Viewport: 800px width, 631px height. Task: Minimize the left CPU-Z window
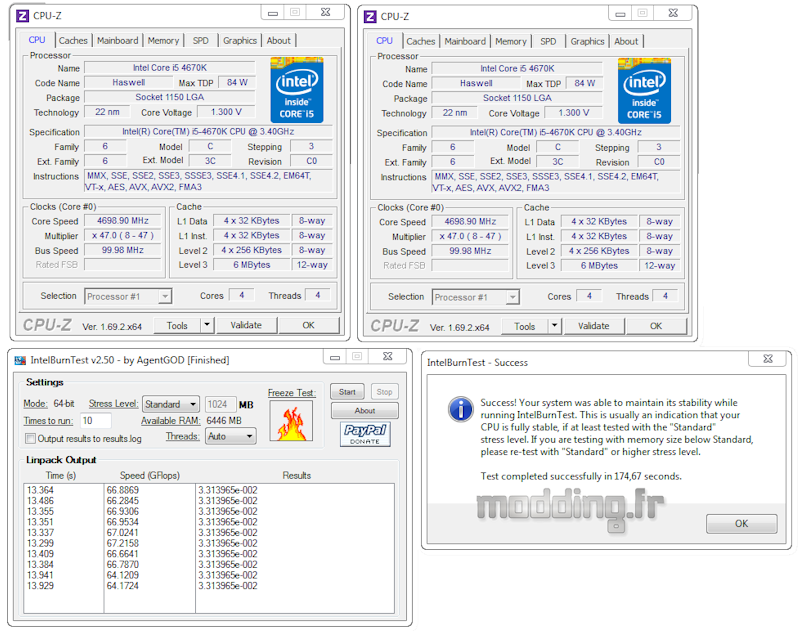pyautogui.click(x=273, y=13)
